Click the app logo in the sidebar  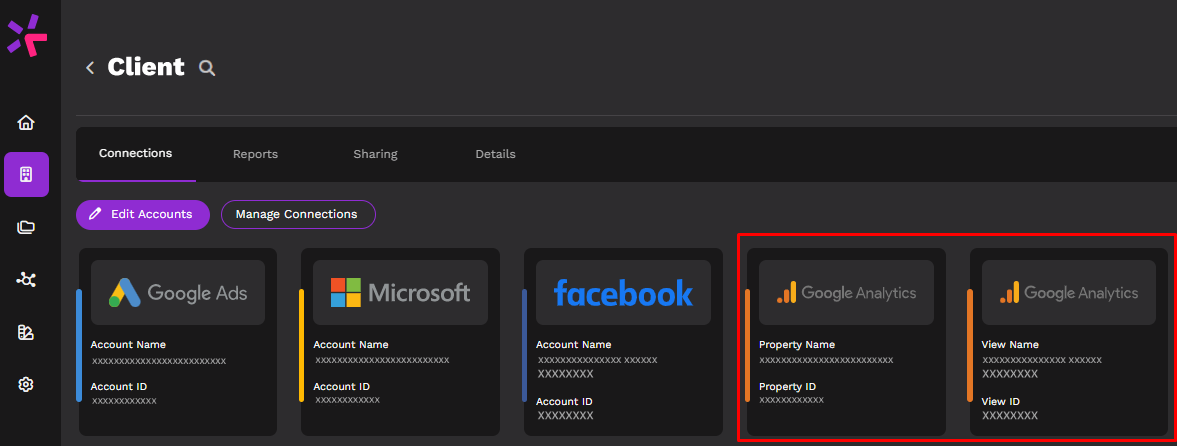pos(27,35)
